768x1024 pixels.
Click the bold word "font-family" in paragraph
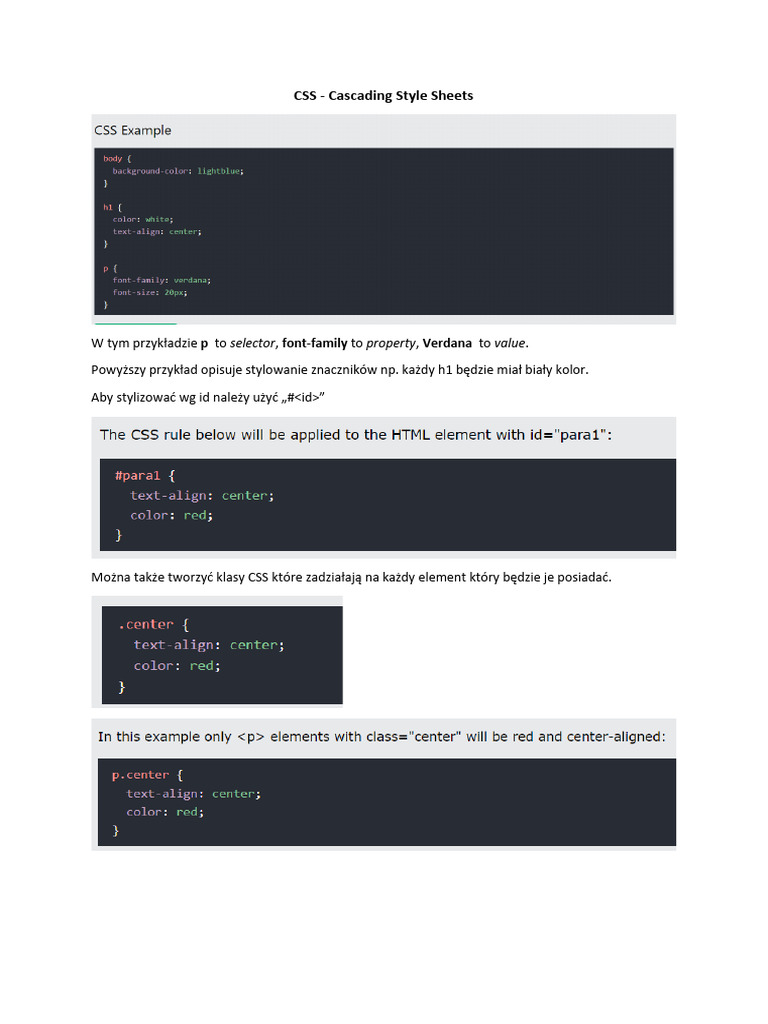[314, 343]
